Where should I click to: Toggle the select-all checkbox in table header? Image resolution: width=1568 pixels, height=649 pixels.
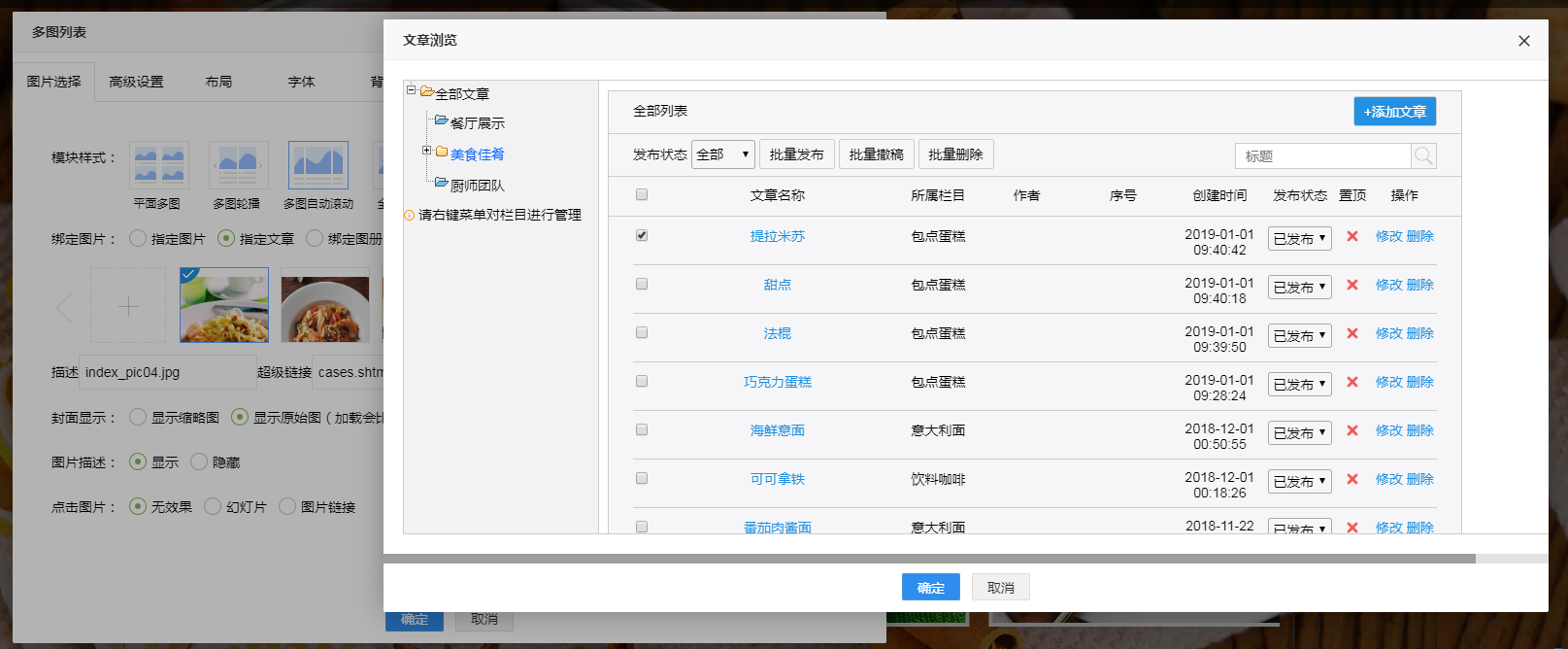(x=642, y=194)
